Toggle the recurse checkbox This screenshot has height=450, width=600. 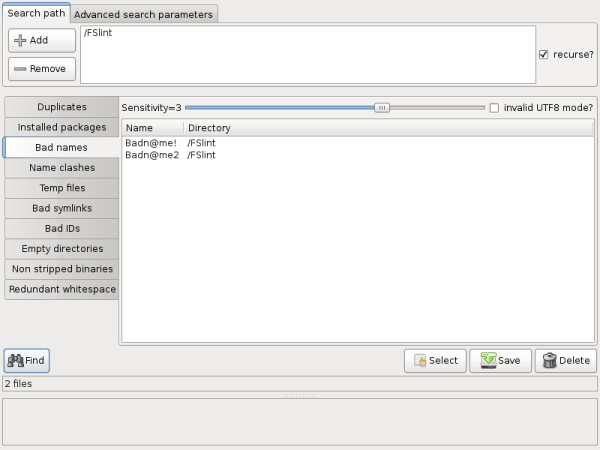pos(543,54)
